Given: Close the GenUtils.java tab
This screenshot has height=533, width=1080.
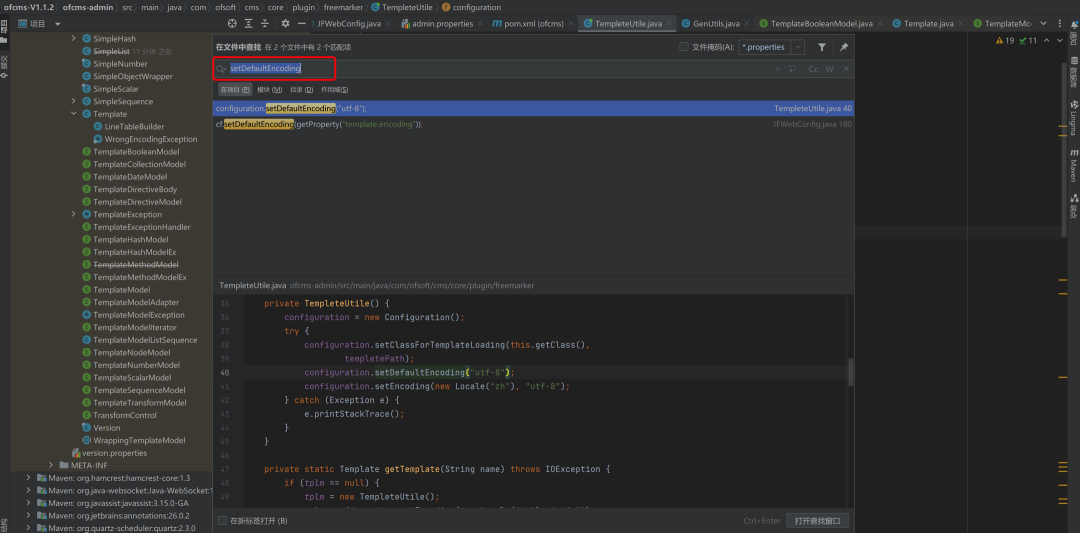Looking at the screenshot, I should (747, 23).
